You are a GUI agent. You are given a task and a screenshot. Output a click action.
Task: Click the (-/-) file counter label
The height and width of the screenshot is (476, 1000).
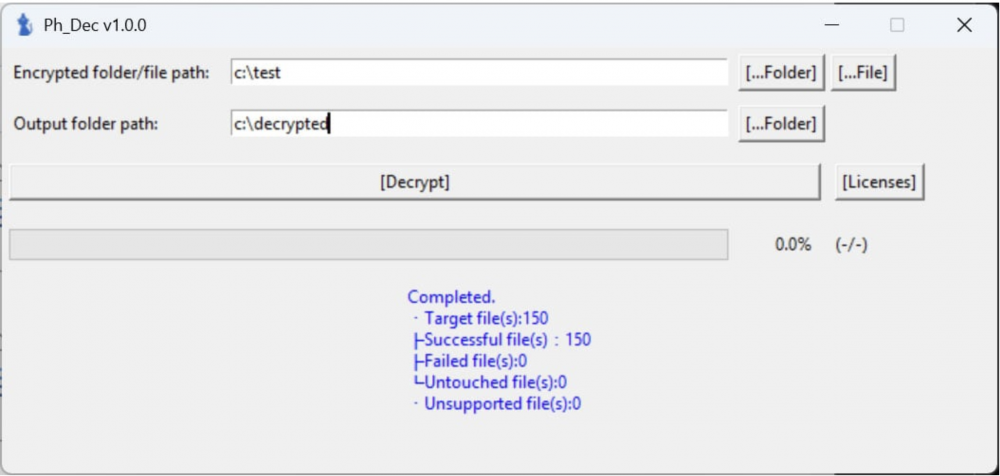(851, 244)
